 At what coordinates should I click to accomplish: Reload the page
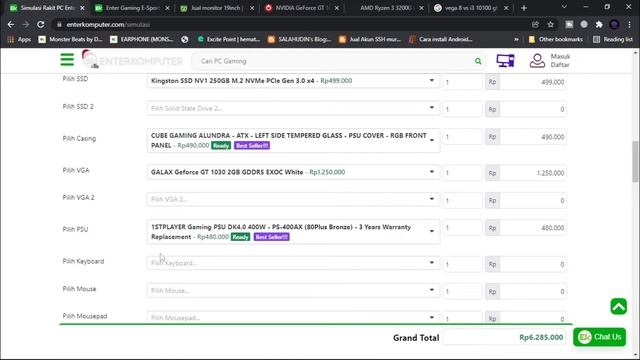click(41, 24)
